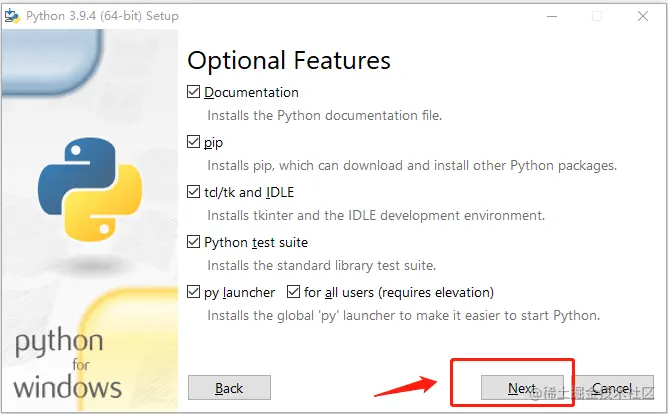Click text 'Installs tkinter and the IDLE development environment.'
This screenshot has height=414, width=668.
click(x=376, y=216)
